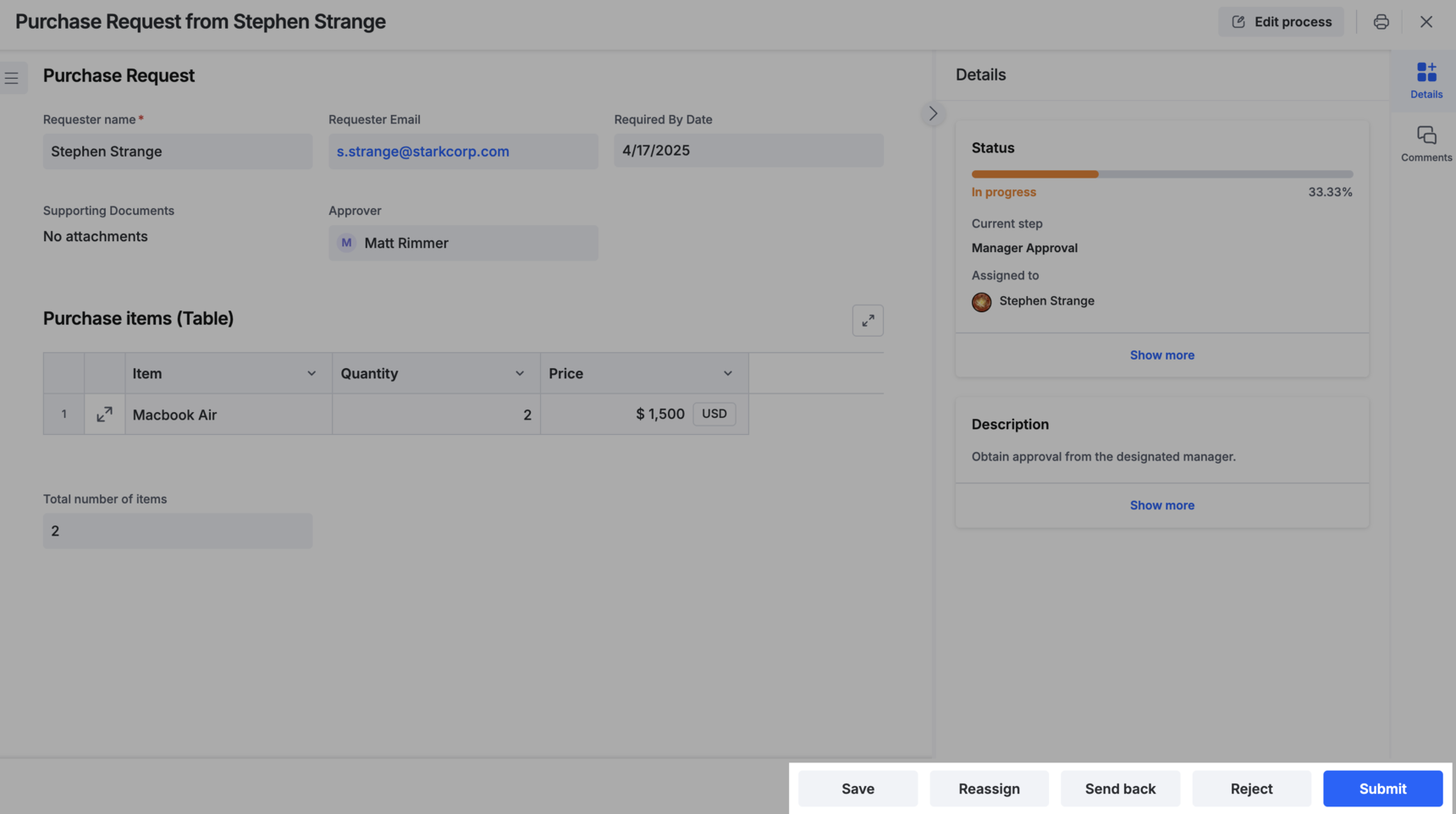Click the USD currency badge

714,414
